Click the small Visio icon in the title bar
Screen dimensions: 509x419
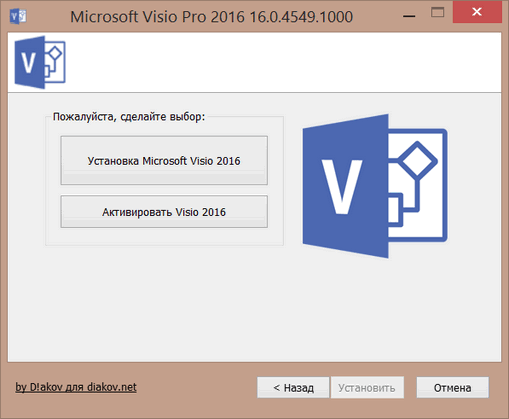point(18,16)
